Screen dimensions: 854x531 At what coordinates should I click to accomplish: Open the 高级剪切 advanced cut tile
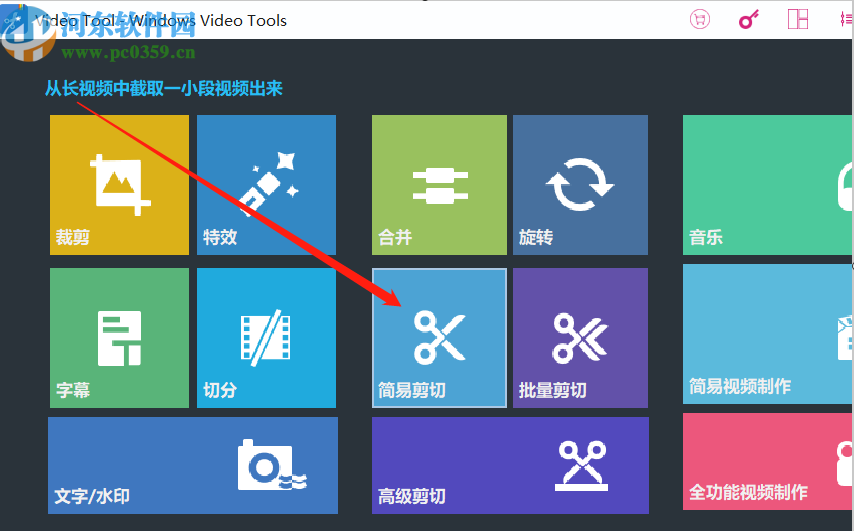pyautogui.click(x=510, y=466)
